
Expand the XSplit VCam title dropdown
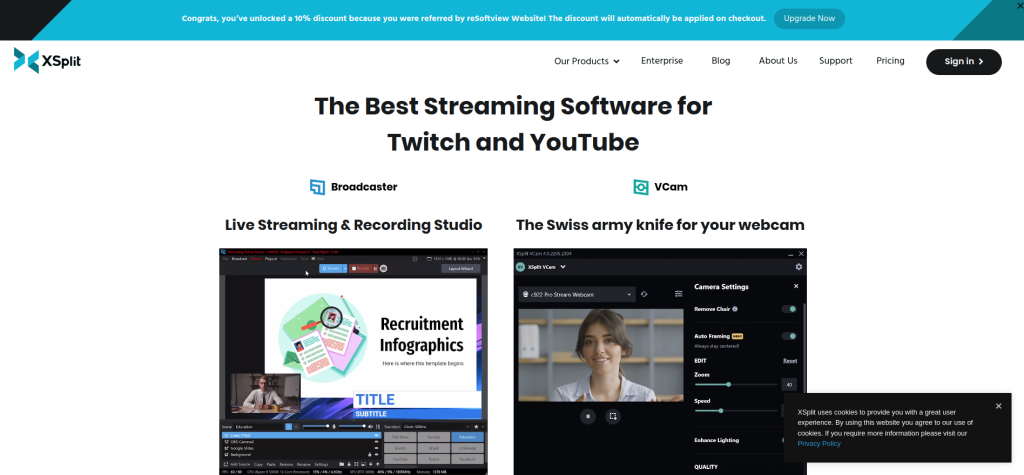[563, 267]
